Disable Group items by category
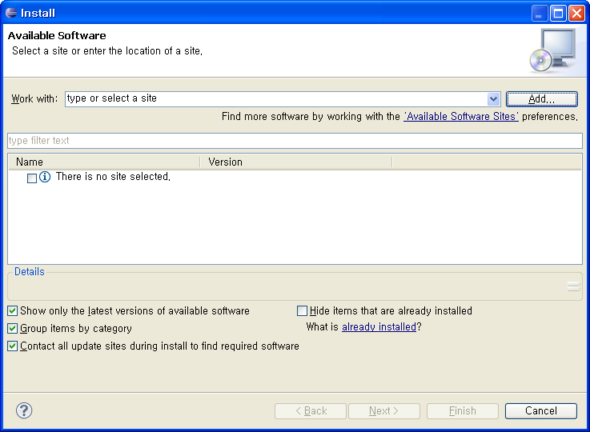590x432 pixels. click(x=12, y=329)
